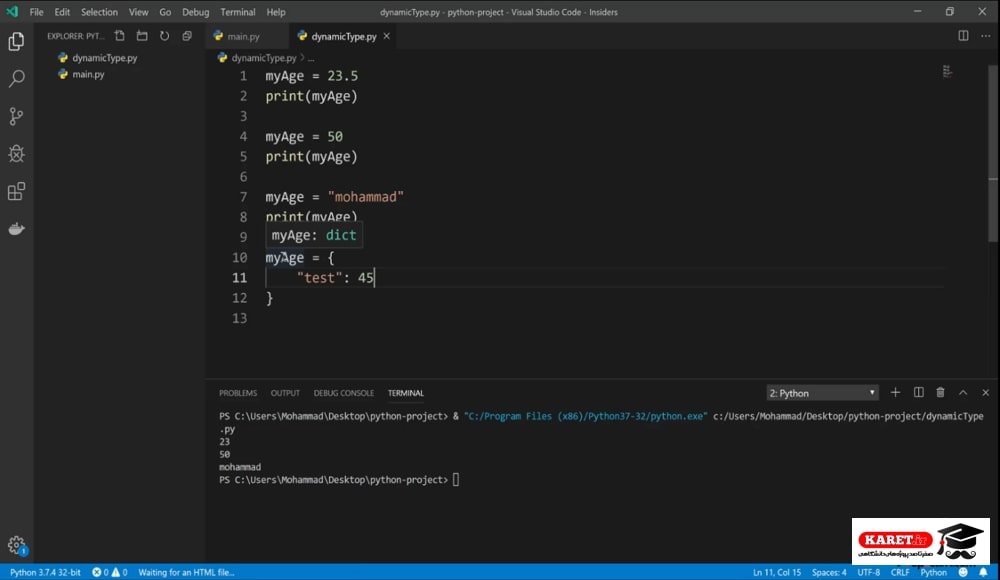Select the dynamicType.py editor tab
Screen dimensions: 1000x580
(342, 36)
